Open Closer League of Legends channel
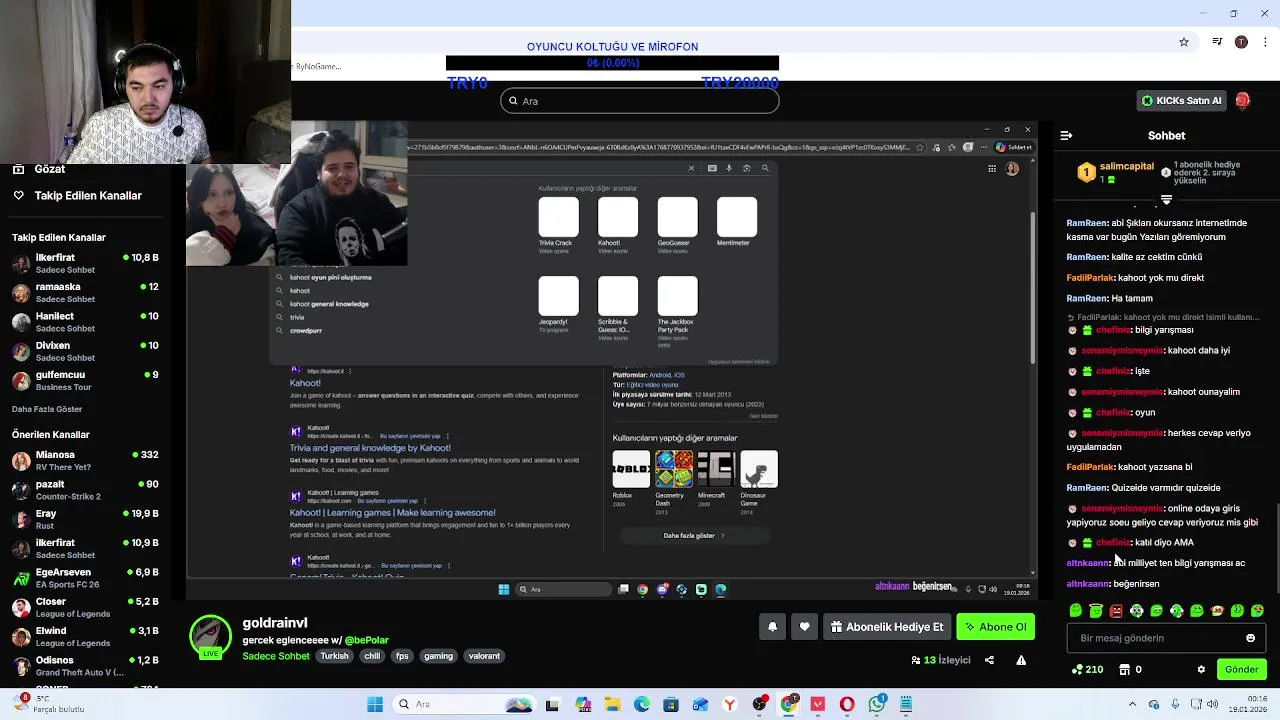 85,608
